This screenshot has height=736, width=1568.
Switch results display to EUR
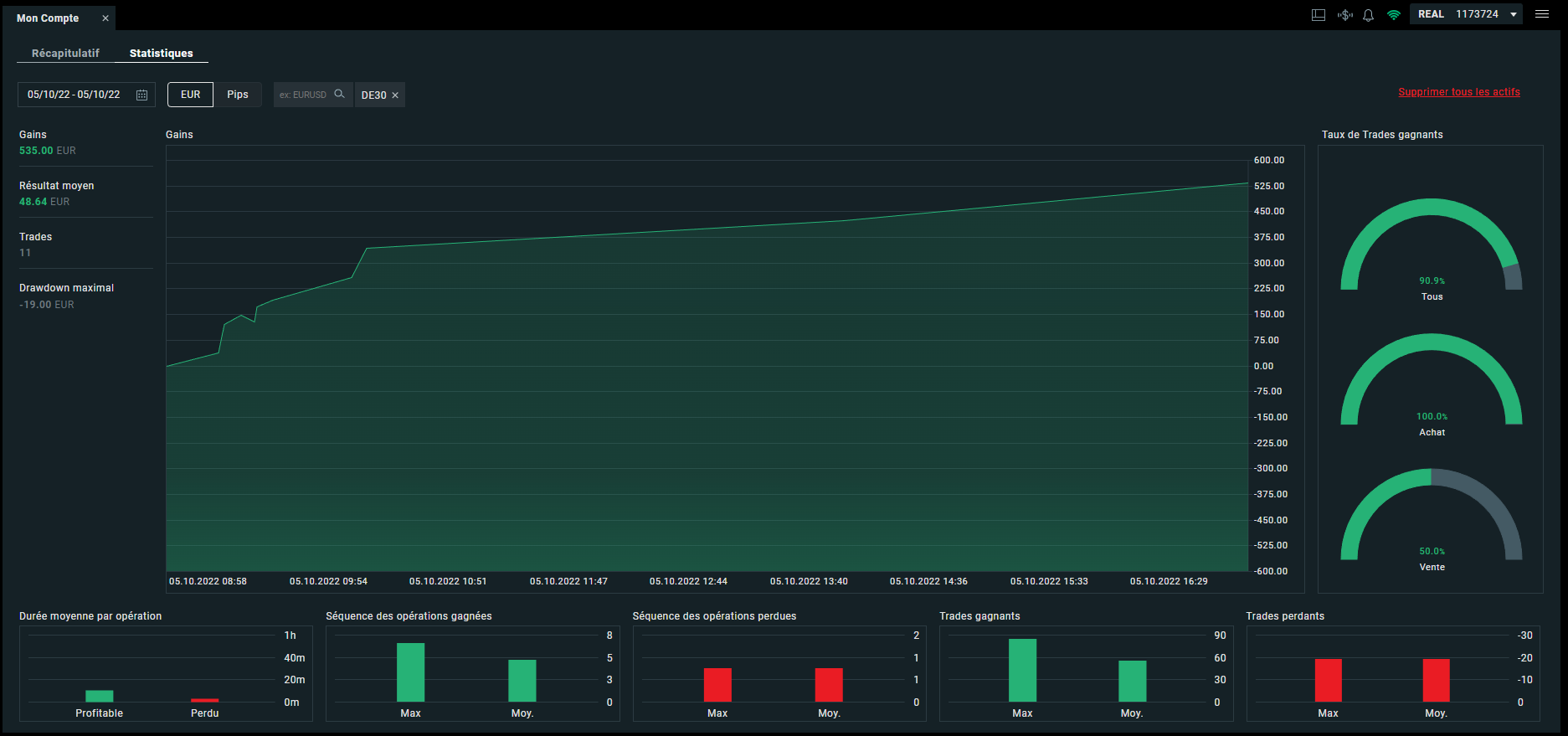[191, 95]
